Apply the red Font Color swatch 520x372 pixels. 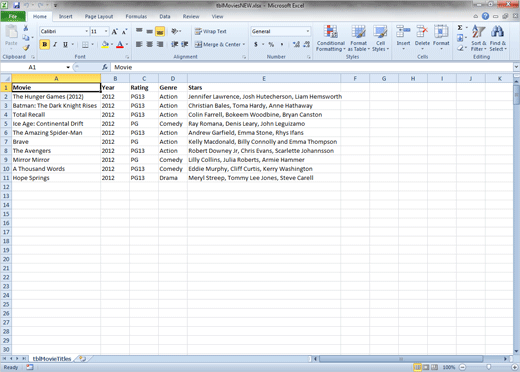coord(120,44)
